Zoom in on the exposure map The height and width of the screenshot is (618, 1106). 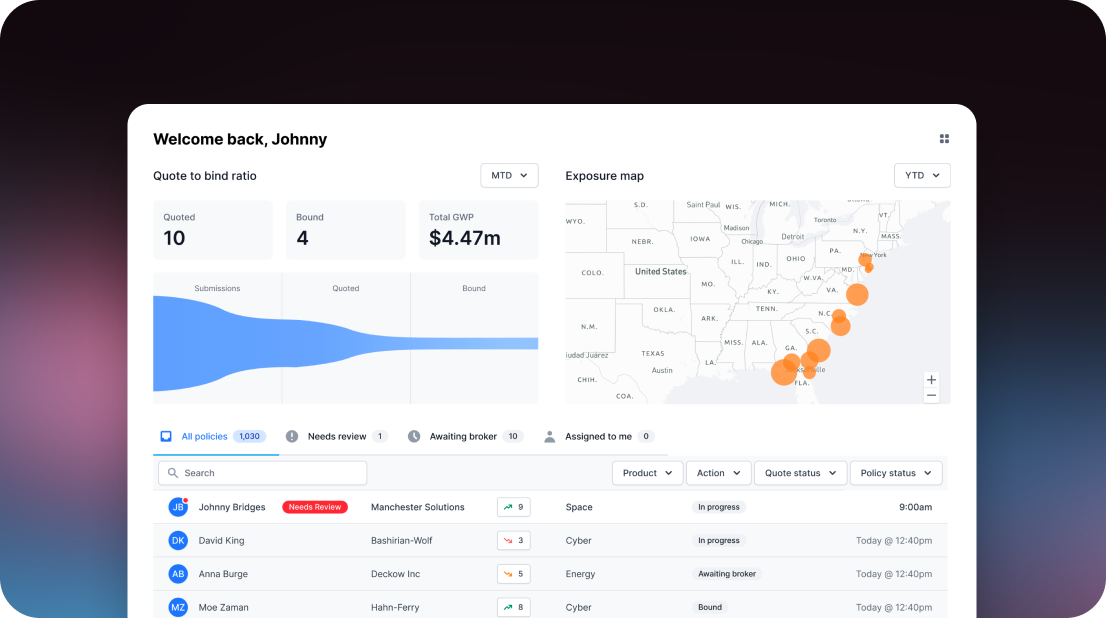(931, 380)
